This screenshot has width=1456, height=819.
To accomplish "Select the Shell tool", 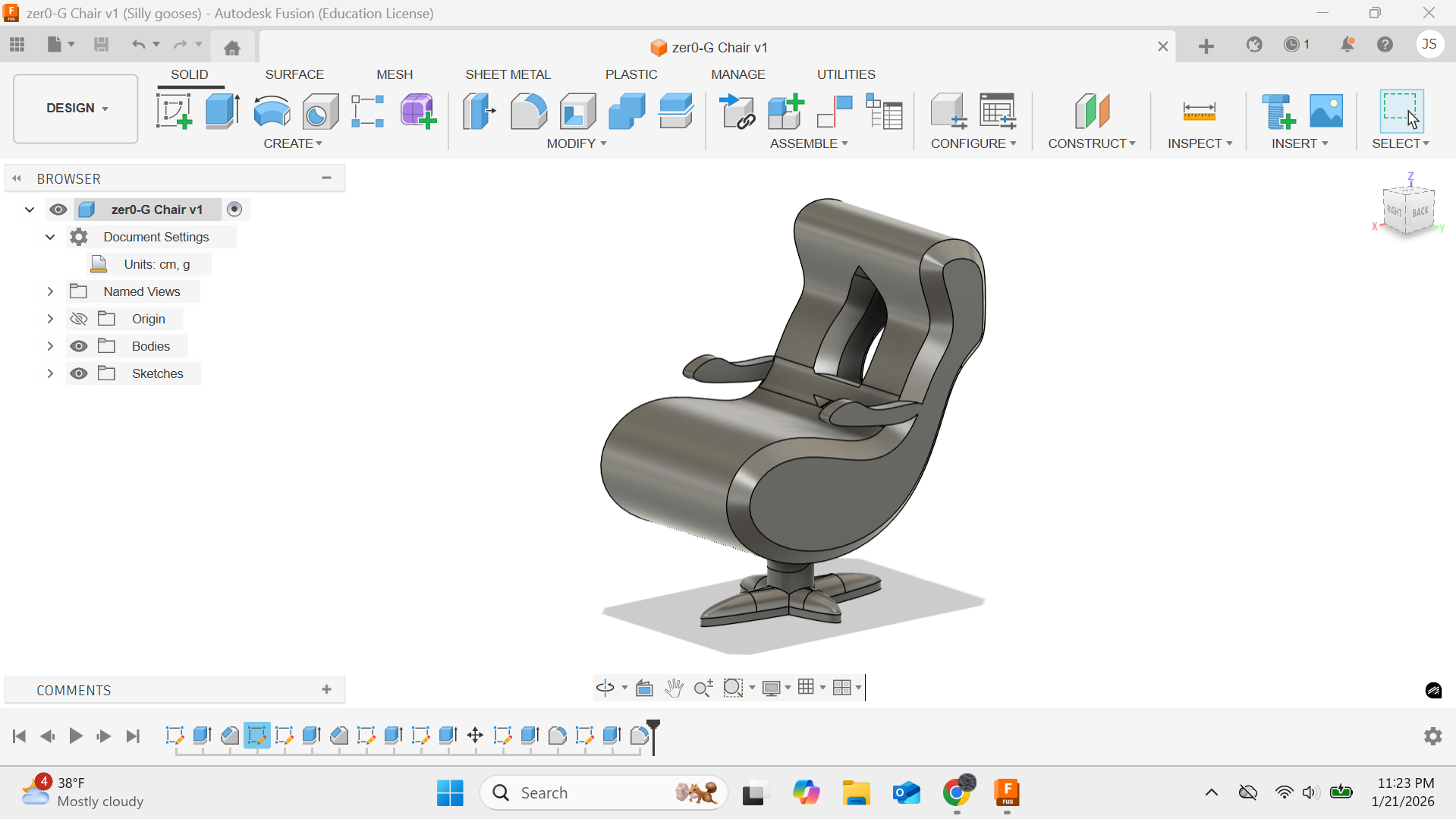I will tap(577, 111).
